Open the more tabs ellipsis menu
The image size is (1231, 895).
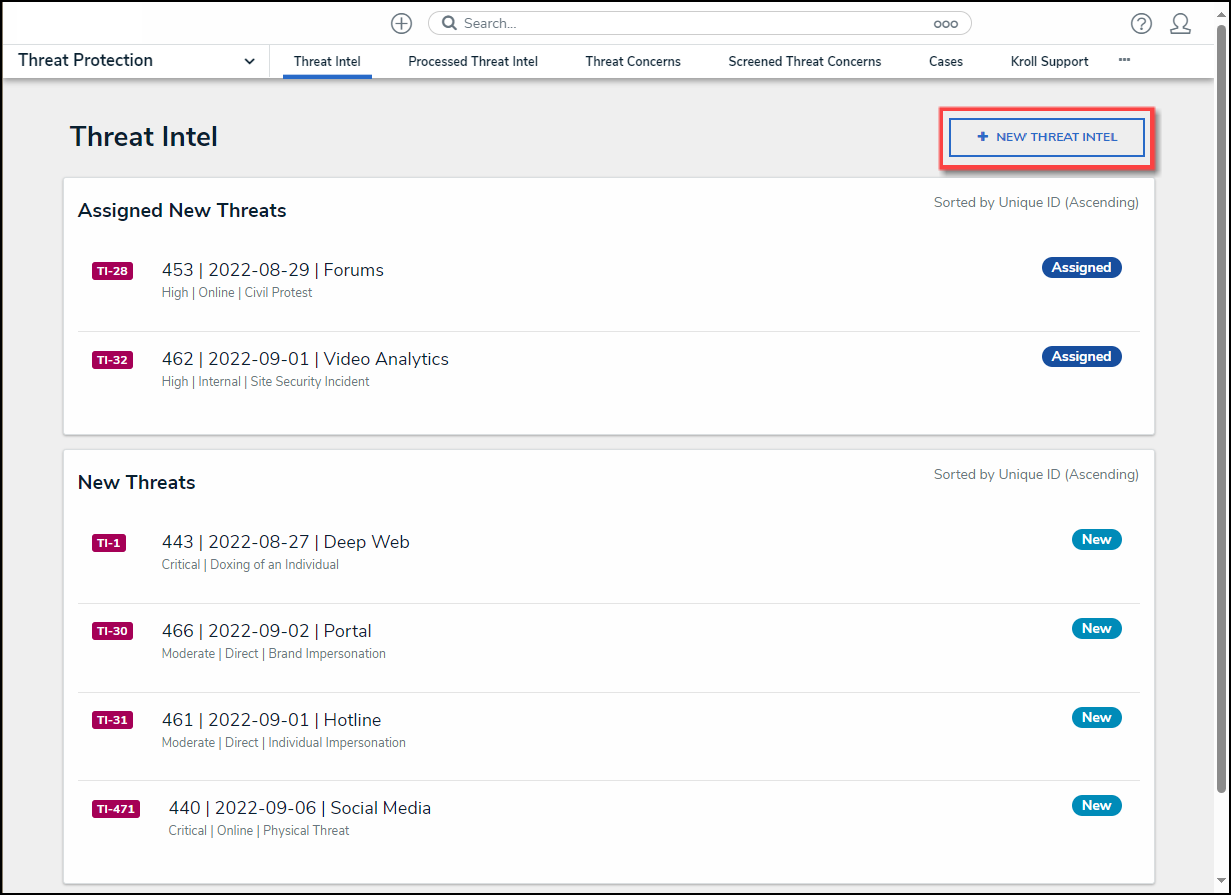[x=1124, y=60]
